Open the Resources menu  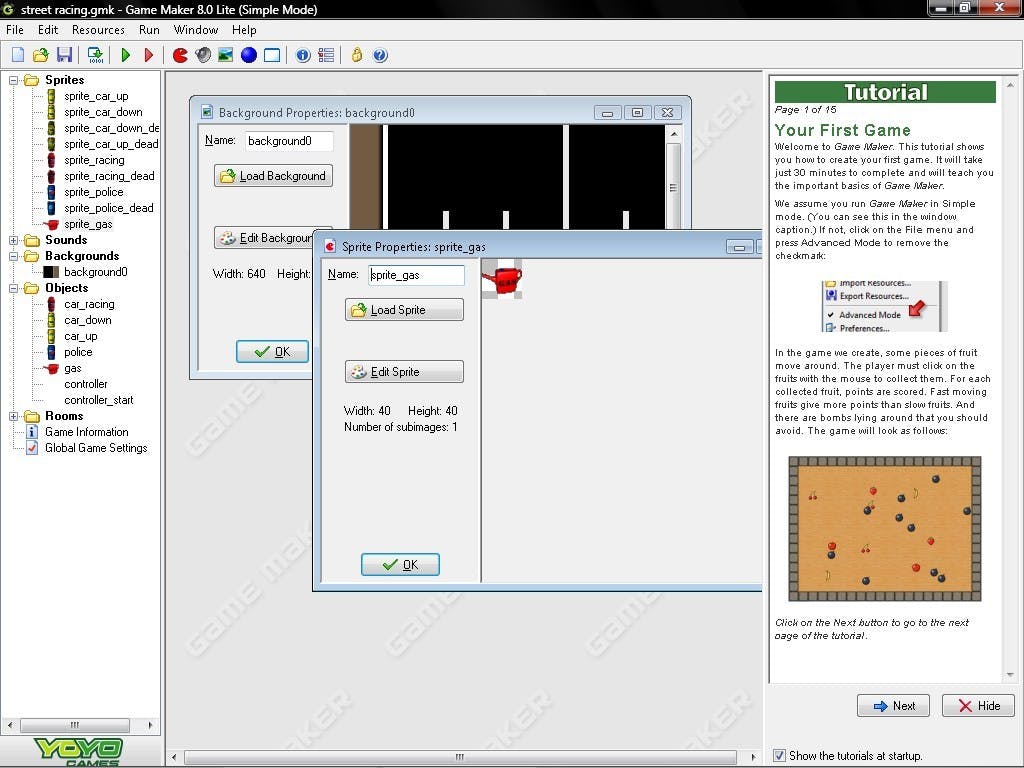[x=98, y=30]
